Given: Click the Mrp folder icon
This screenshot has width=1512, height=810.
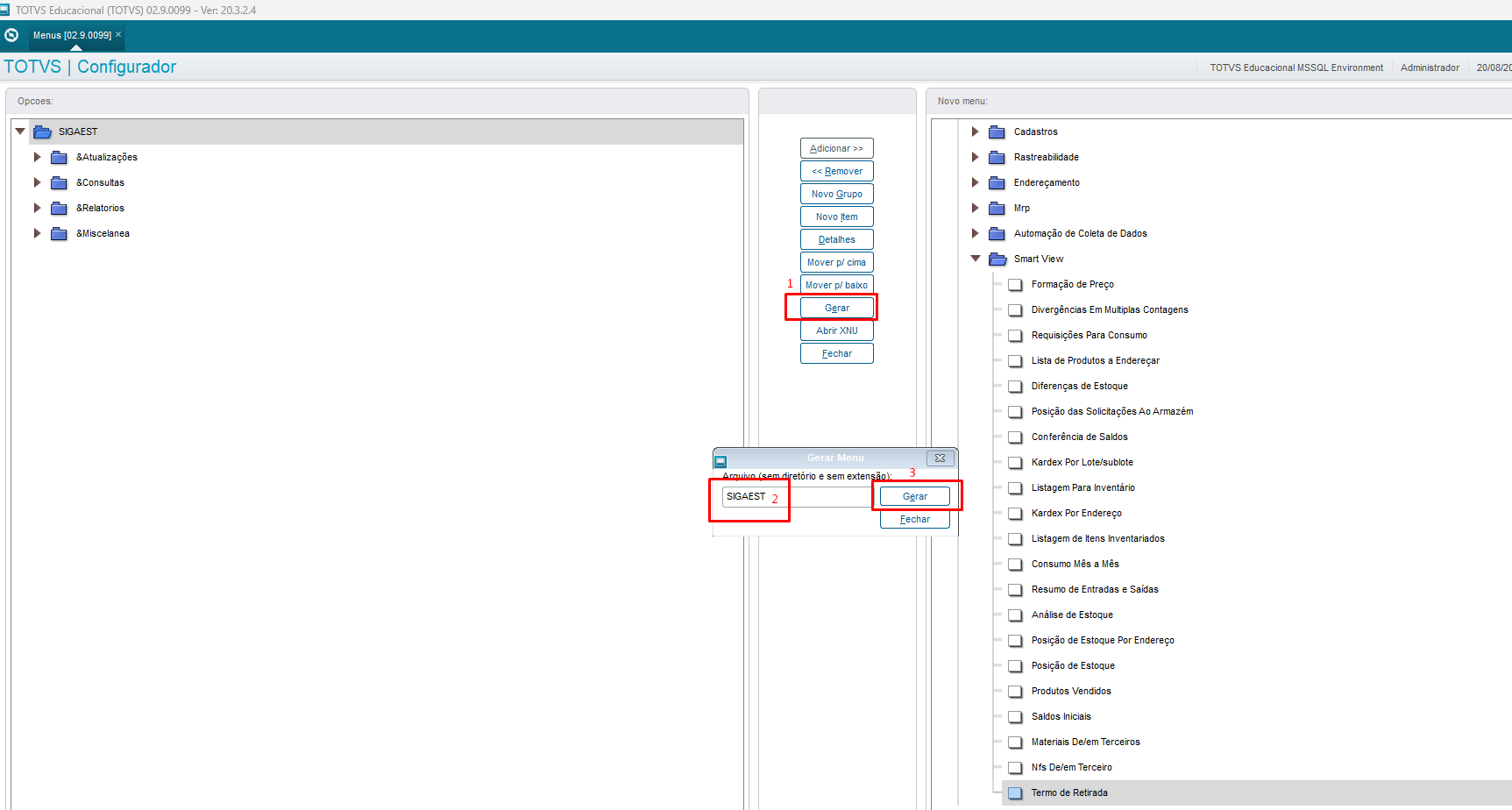Looking at the screenshot, I should (x=997, y=208).
